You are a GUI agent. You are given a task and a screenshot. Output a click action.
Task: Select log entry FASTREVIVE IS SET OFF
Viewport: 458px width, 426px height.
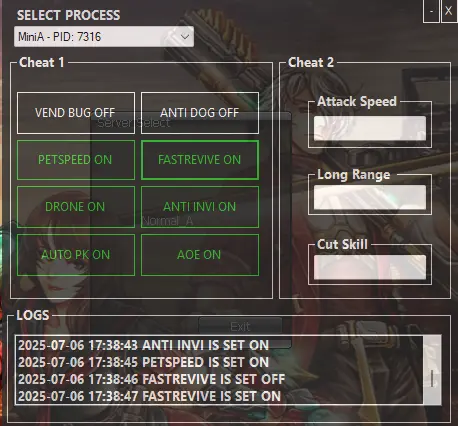(152, 379)
